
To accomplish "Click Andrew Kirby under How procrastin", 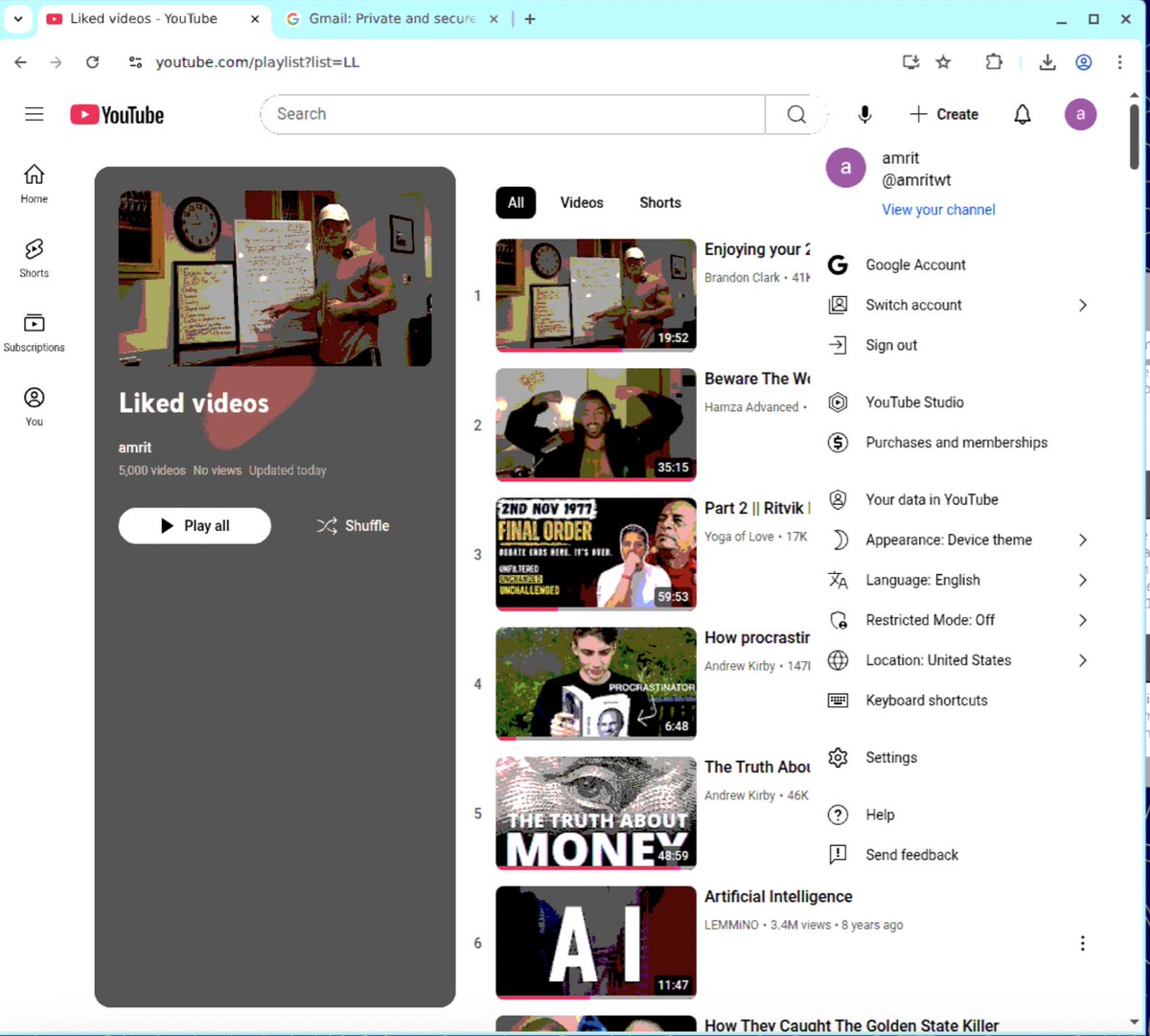I will (x=740, y=666).
